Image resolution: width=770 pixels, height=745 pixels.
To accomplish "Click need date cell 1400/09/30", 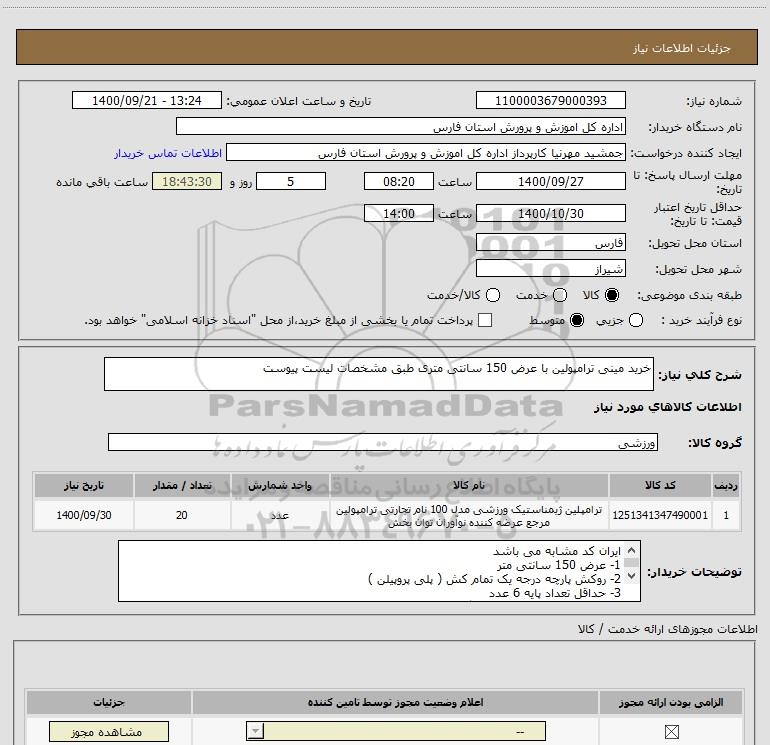I will coord(83,515).
